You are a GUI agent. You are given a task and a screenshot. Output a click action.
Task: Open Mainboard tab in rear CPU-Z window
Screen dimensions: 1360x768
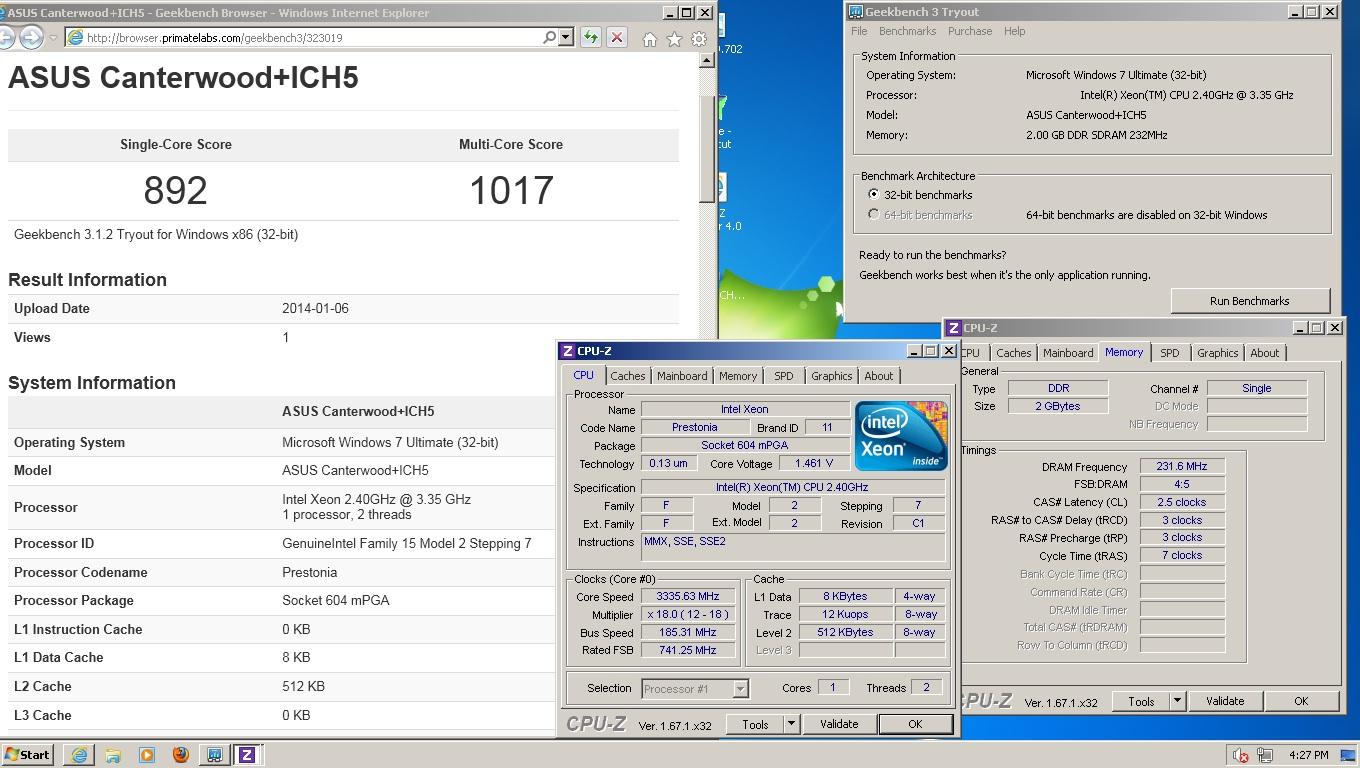[1068, 353]
